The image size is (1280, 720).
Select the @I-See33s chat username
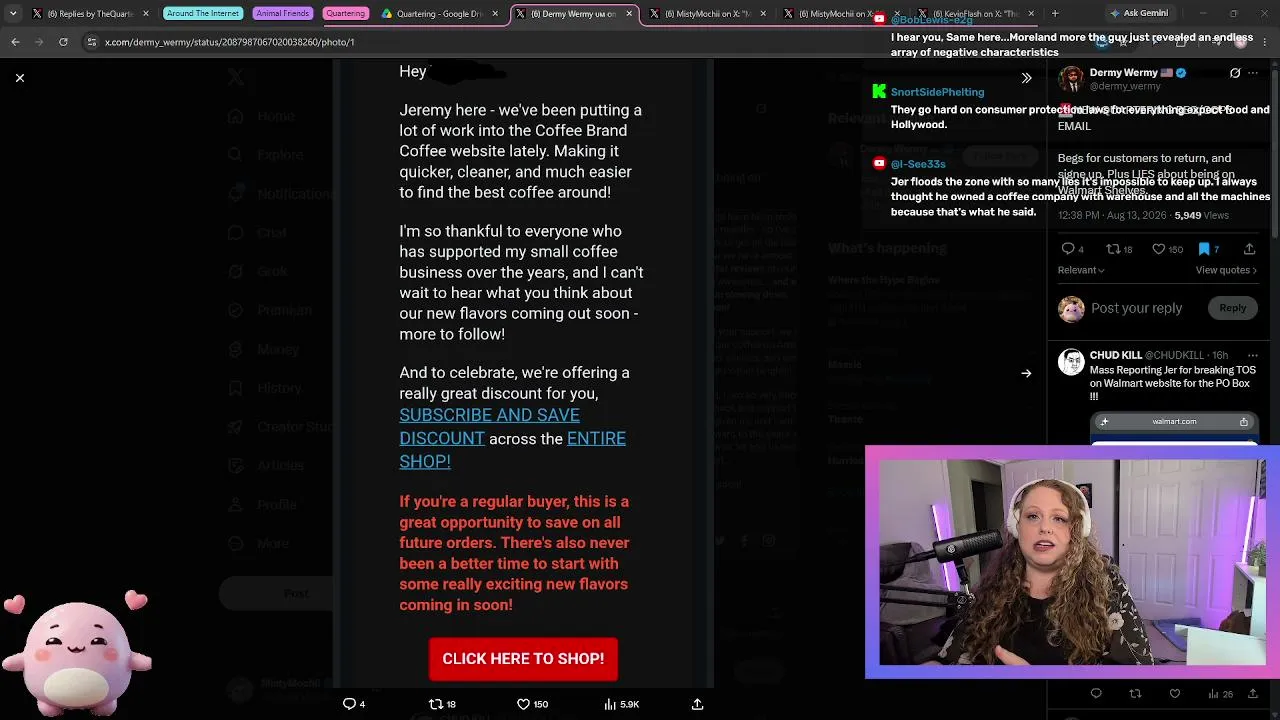click(x=918, y=164)
